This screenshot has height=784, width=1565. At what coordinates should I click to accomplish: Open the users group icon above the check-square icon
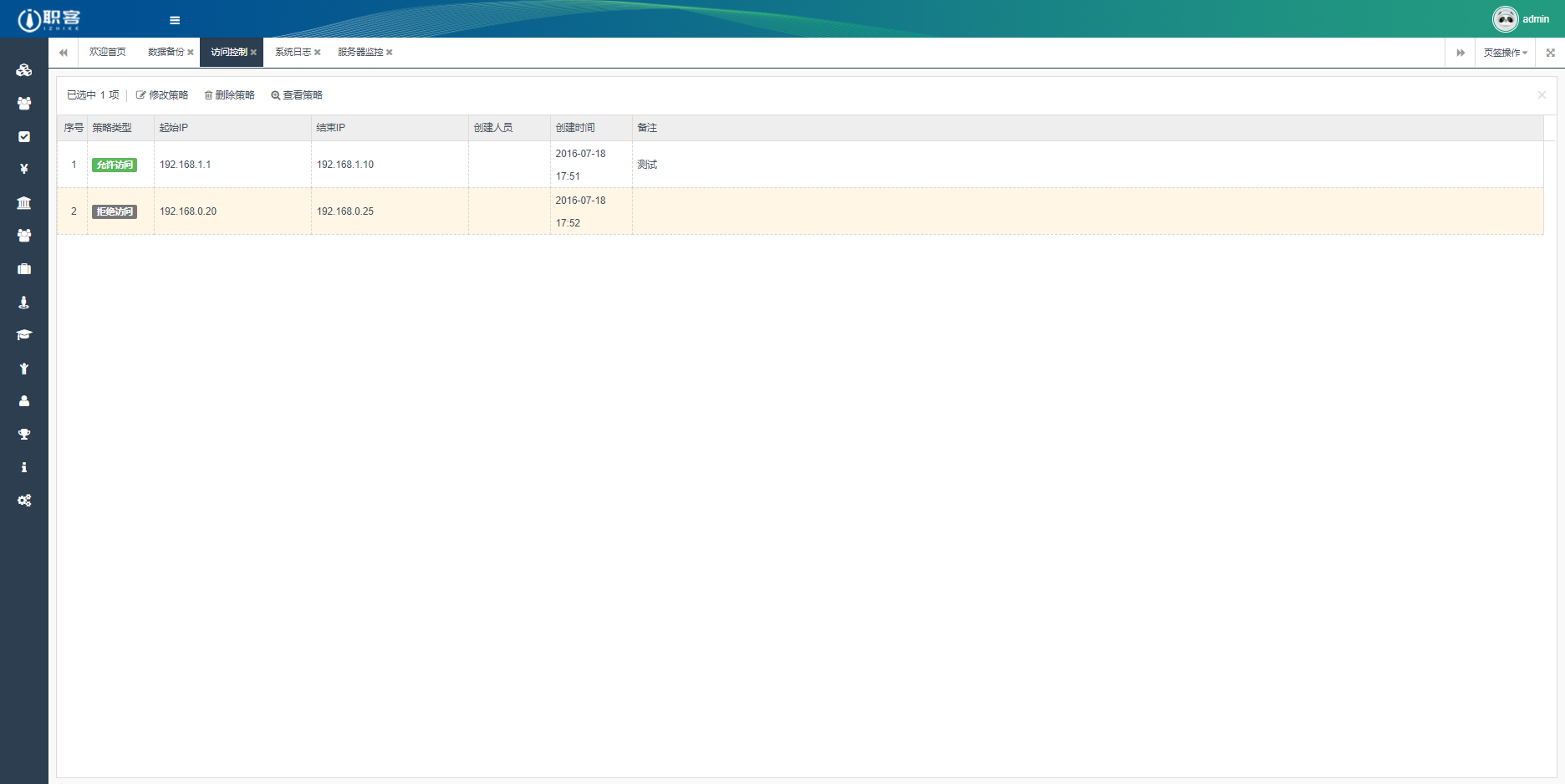click(24, 104)
